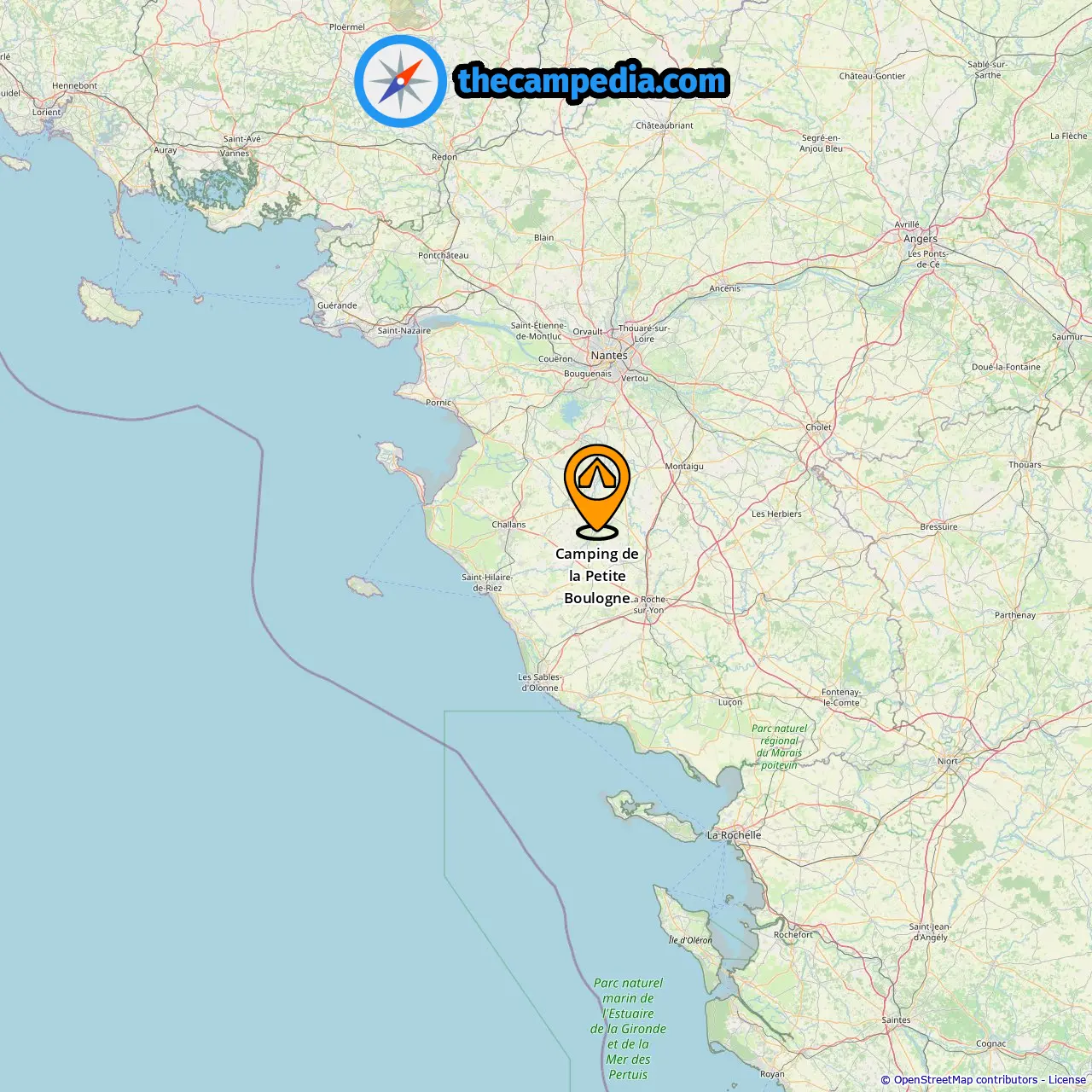The width and height of the screenshot is (1092, 1092).
Task: Click the Parc naturel régional du Marais poitevin label
Action: 779,746
